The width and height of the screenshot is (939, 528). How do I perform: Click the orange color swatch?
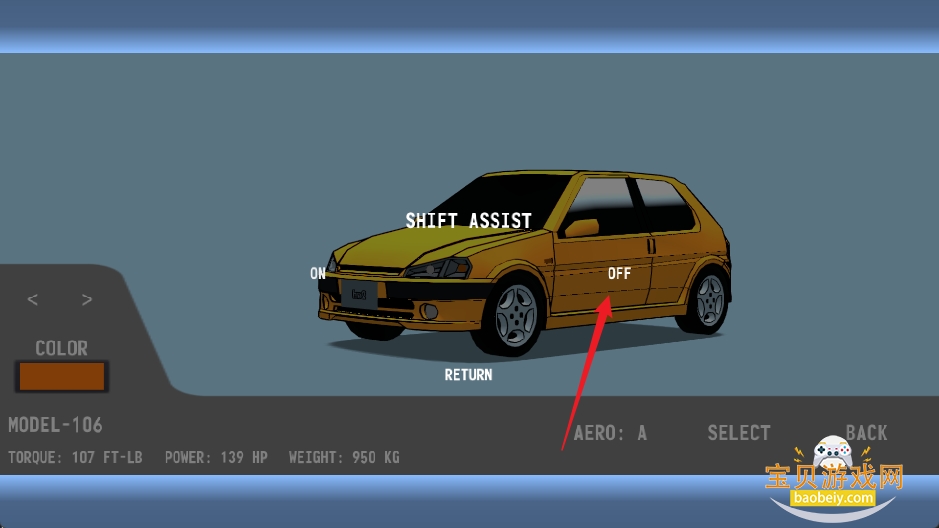point(62,377)
